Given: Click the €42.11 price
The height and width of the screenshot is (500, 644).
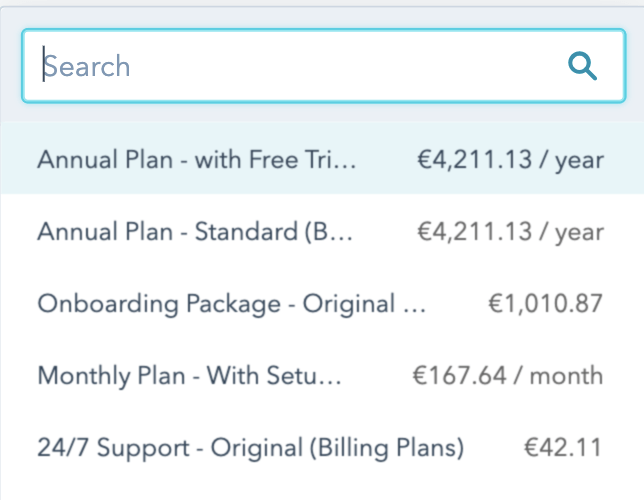Looking at the screenshot, I should click(x=563, y=447).
